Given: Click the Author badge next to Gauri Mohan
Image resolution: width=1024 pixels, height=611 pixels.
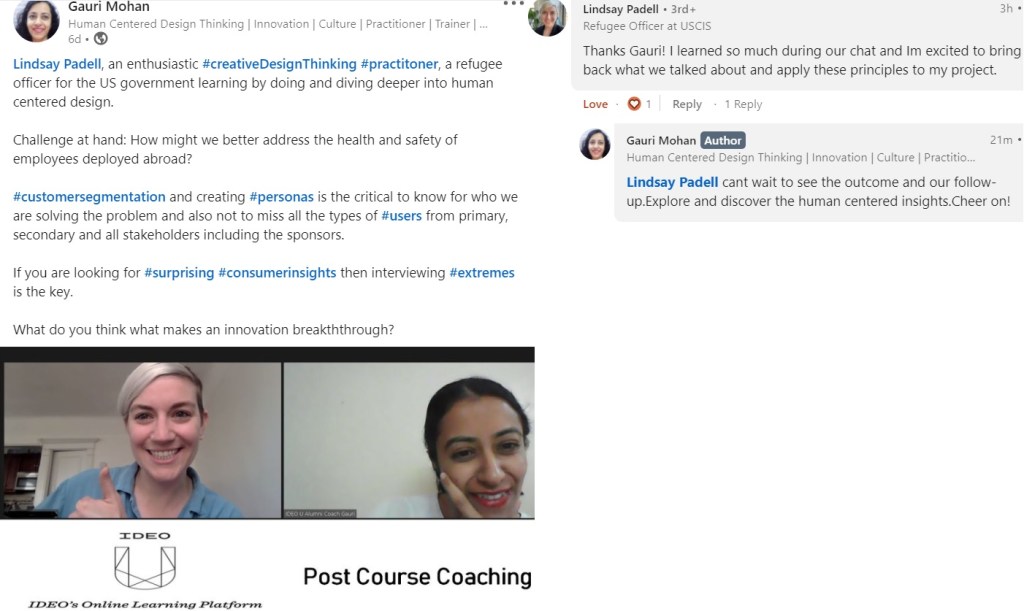Looking at the screenshot, I should tap(723, 140).
